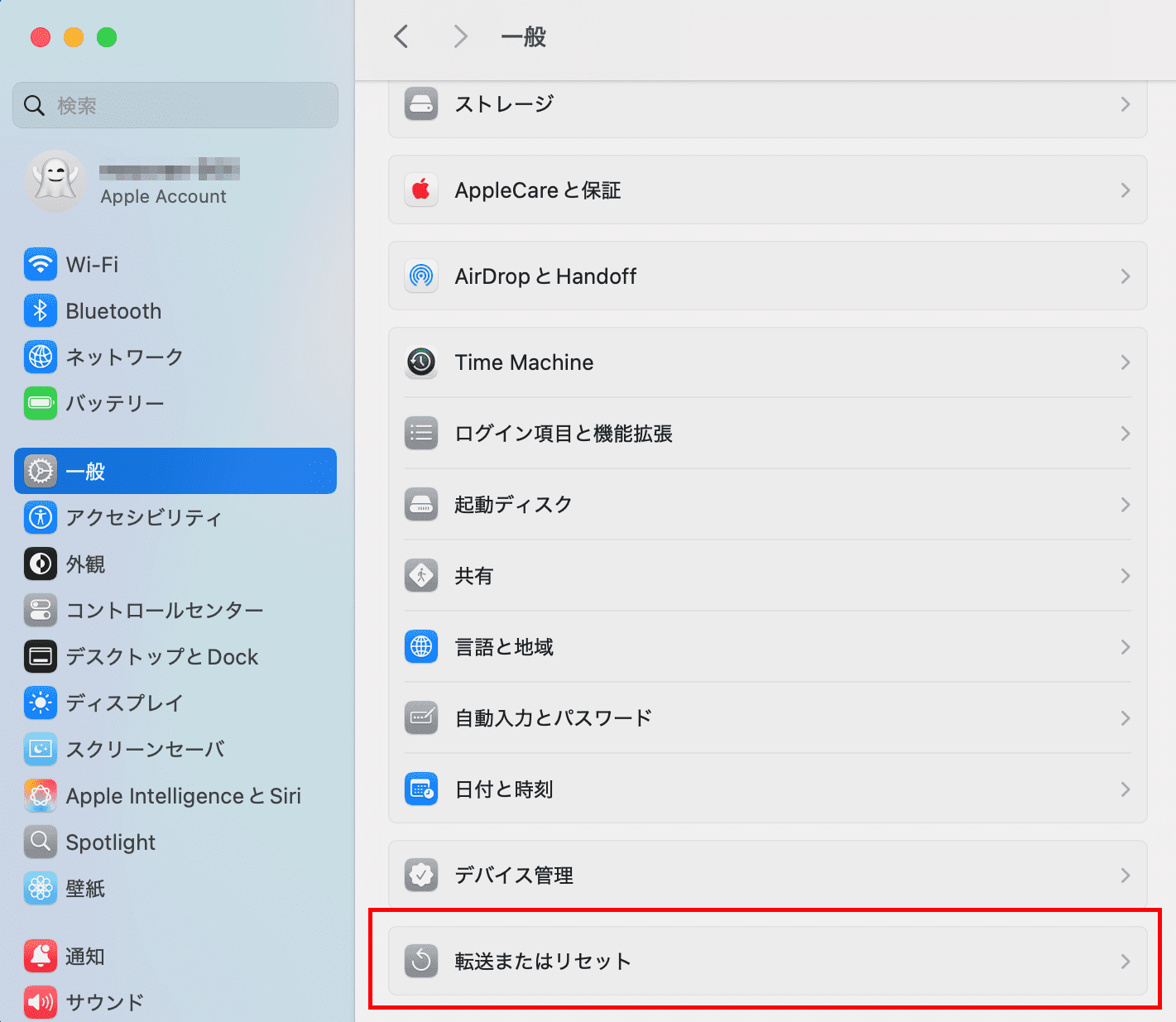Click the 外観 appearance icon
The image size is (1176, 1022).
(x=41, y=564)
